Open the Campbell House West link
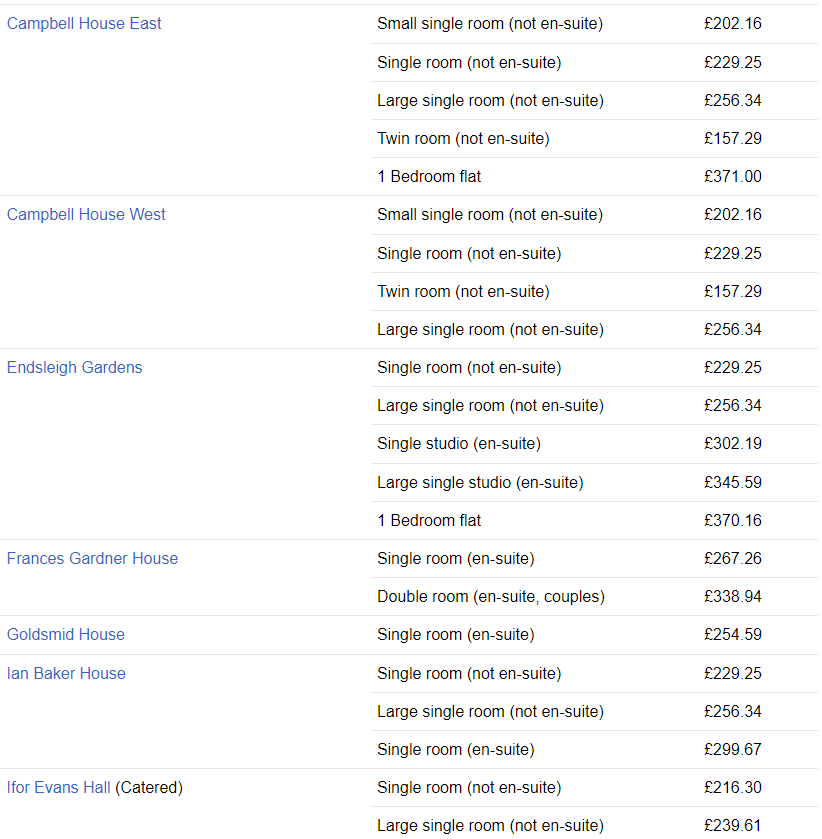 point(86,215)
